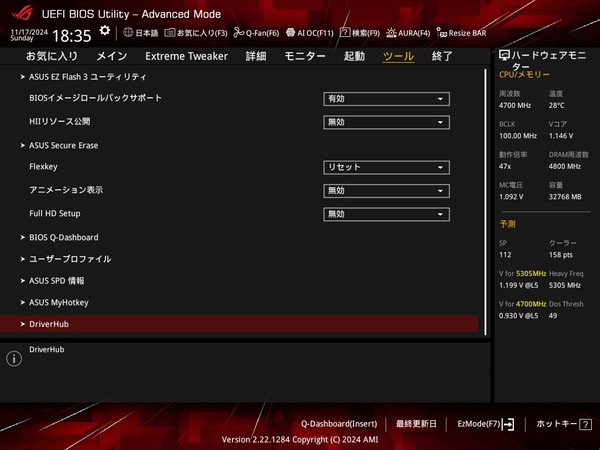Open Full HD Setup dropdown

(x=386, y=214)
